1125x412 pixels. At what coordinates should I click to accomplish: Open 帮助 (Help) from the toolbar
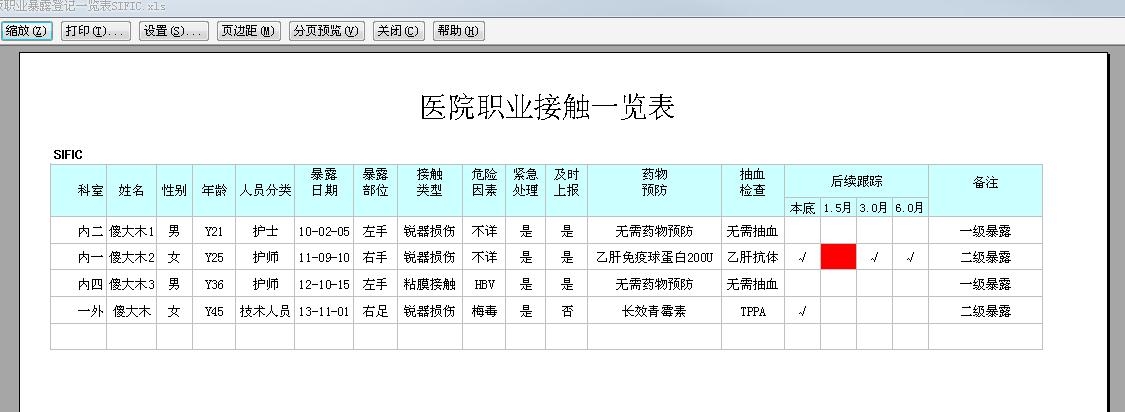click(x=459, y=31)
